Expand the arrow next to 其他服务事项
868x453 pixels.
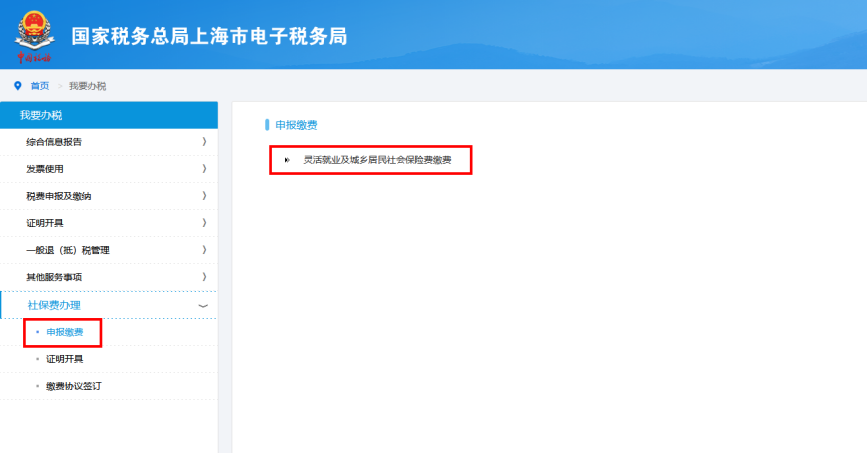[x=204, y=277]
